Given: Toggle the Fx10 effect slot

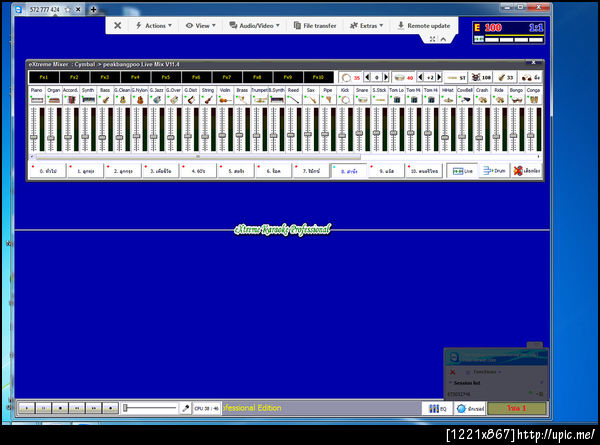Looking at the screenshot, I should point(318,77).
